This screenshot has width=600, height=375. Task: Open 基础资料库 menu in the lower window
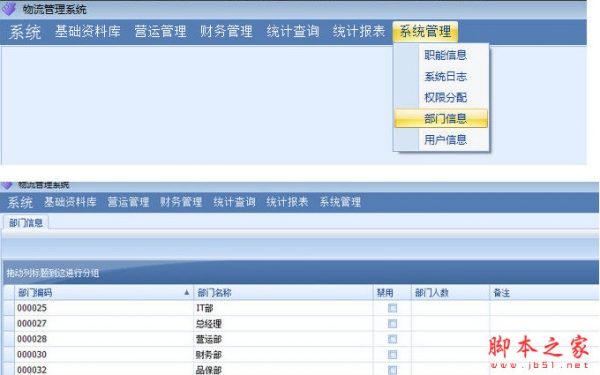click(70, 202)
